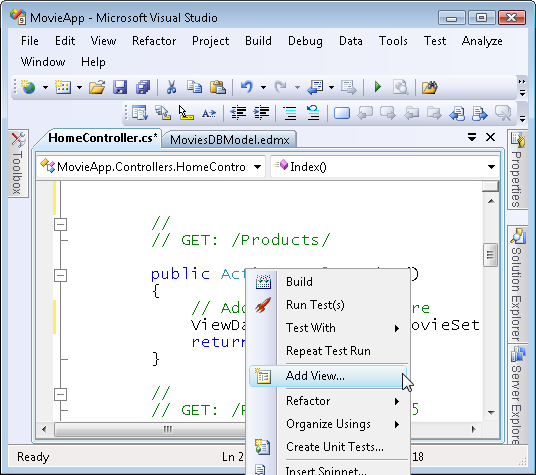Click the Cut scissors icon
Image resolution: width=536 pixels, height=475 pixels.
point(171,87)
